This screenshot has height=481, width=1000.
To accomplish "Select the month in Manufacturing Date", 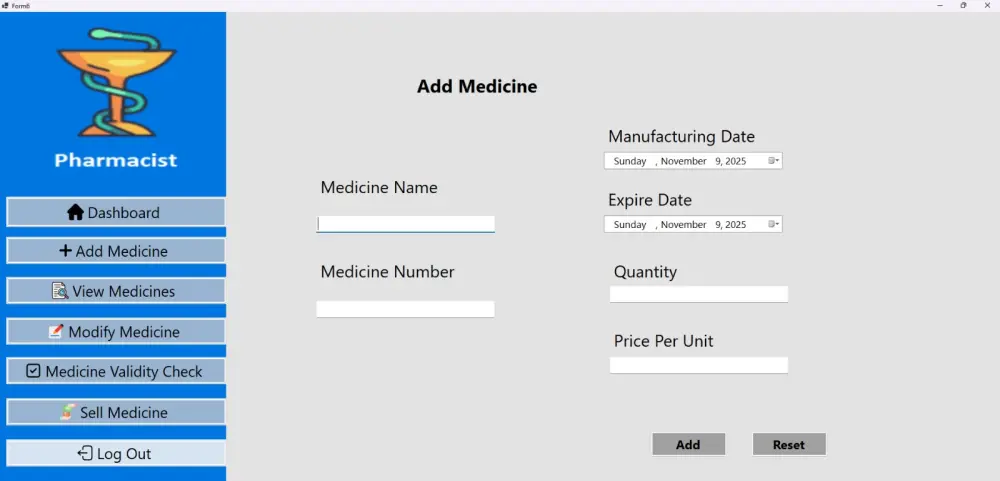I will click(684, 161).
